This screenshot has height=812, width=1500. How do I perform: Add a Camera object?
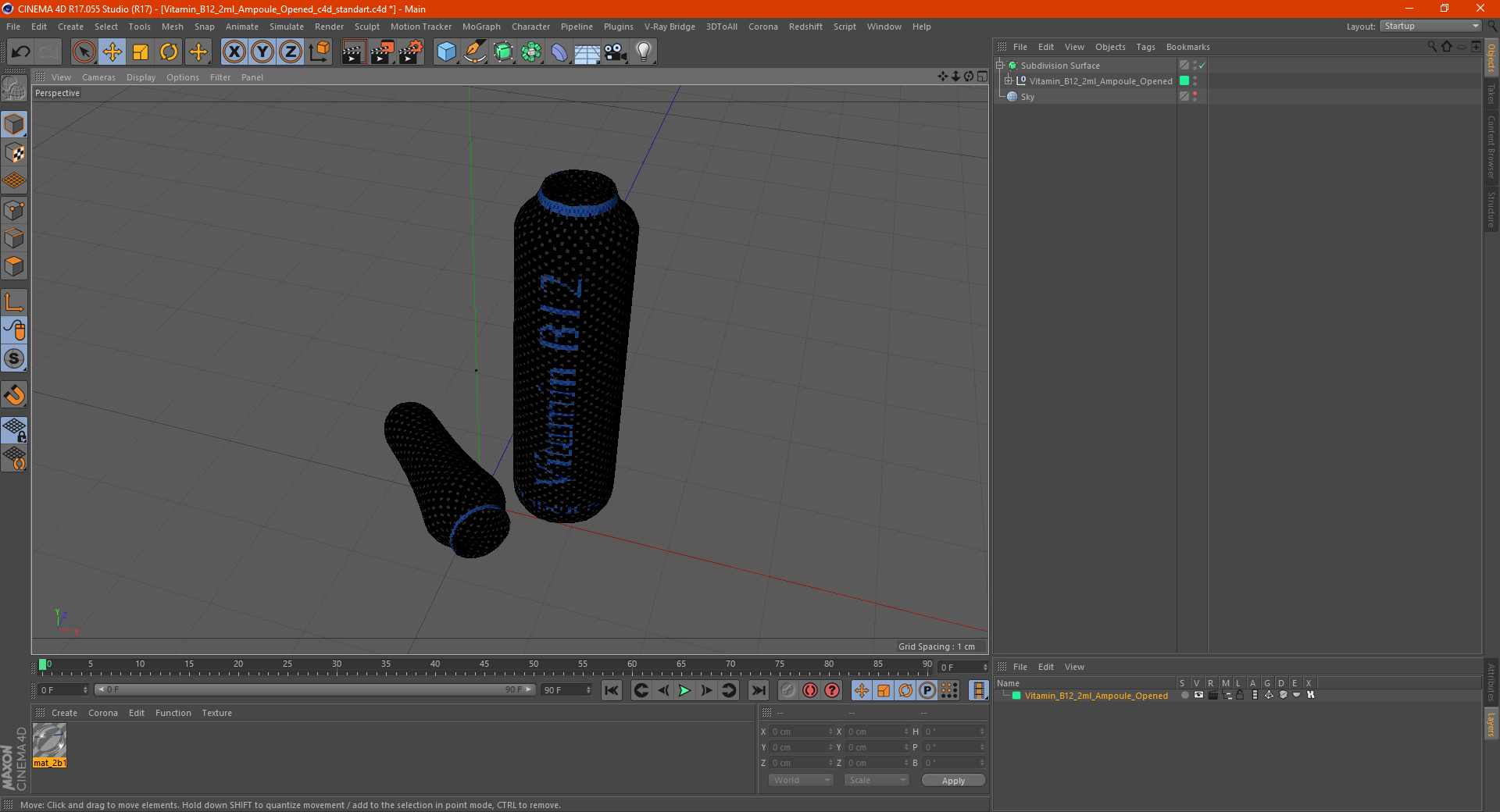pyautogui.click(x=616, y=52)
